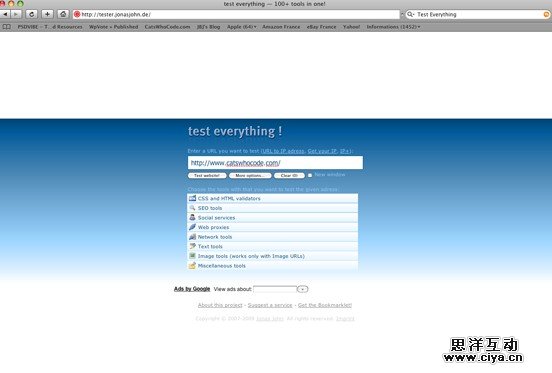The image size is (552, 373).
Task: Reload the page with the refresh icon
Action: [x=31, y=14]
